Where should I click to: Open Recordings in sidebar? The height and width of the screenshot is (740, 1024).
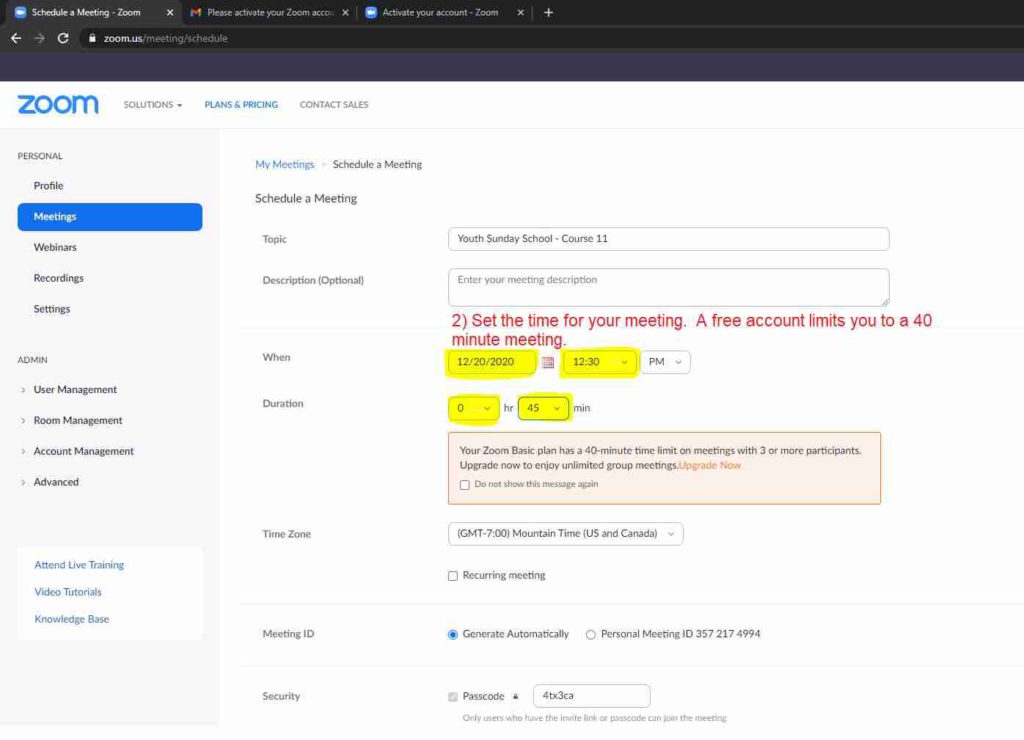click(59, 278)
